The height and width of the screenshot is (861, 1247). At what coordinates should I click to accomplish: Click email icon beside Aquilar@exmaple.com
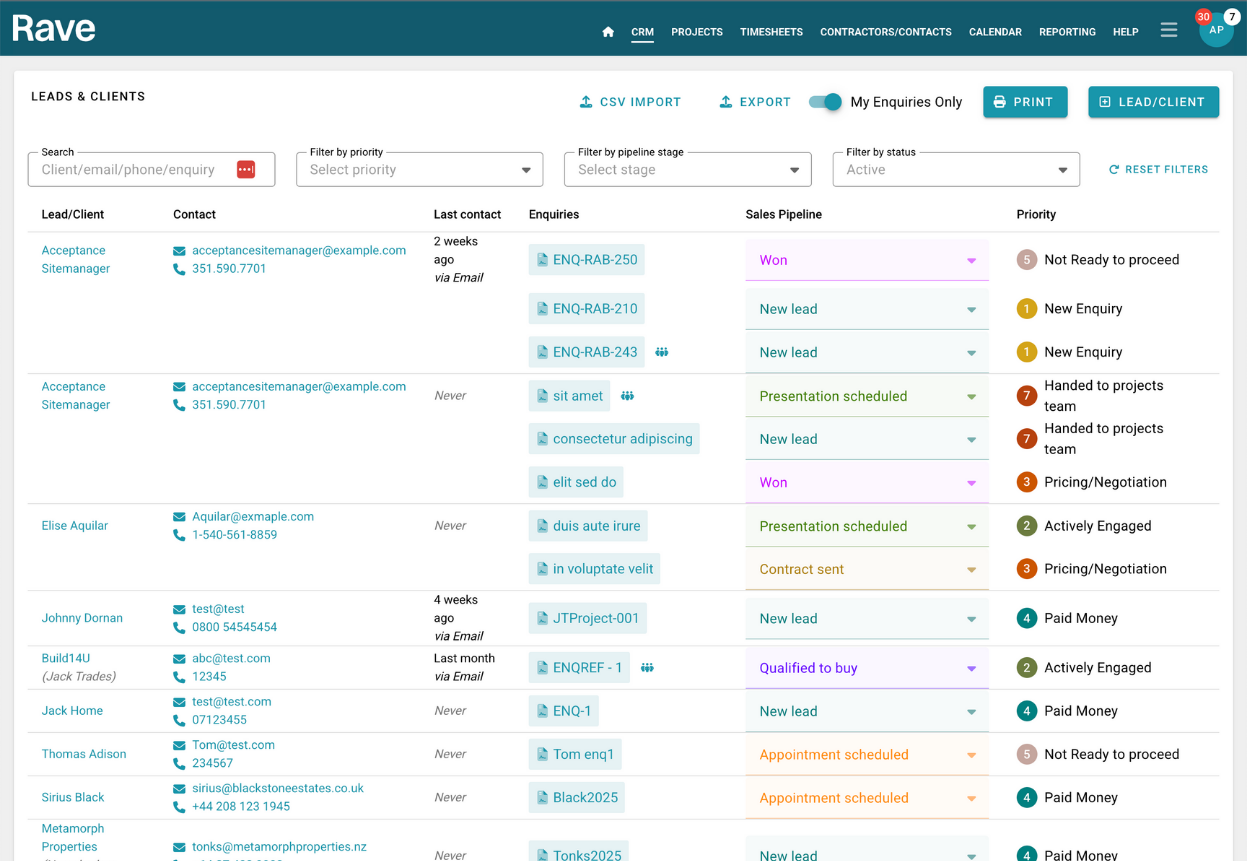(179, 517)
